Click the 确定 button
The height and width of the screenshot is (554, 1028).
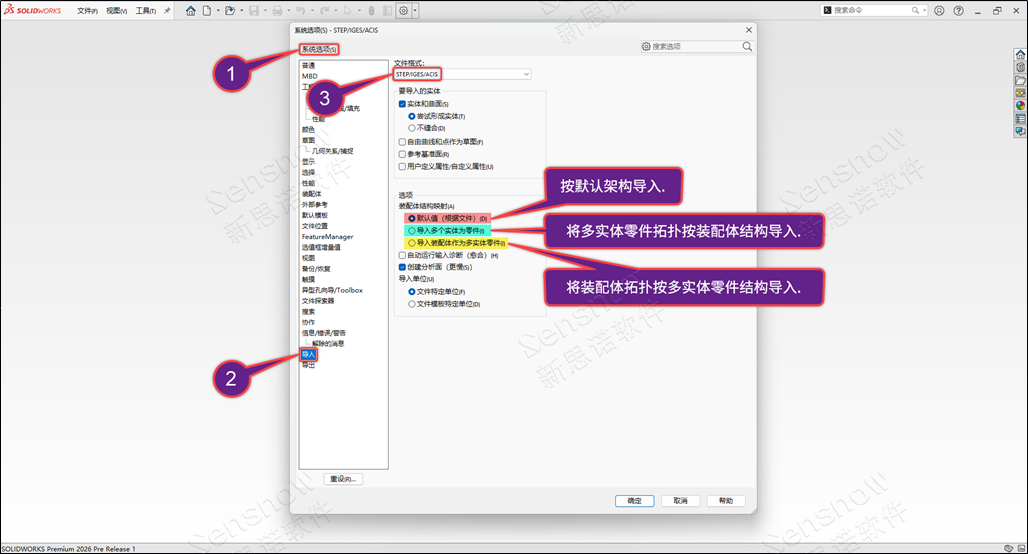pos(635,501)
